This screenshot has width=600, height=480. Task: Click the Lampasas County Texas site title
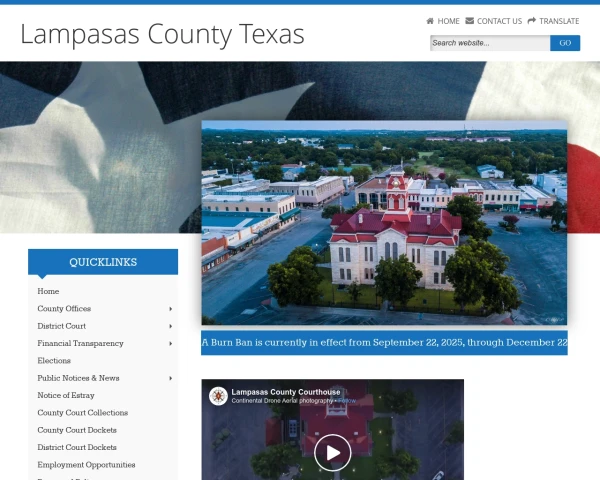tap(162, 34)
